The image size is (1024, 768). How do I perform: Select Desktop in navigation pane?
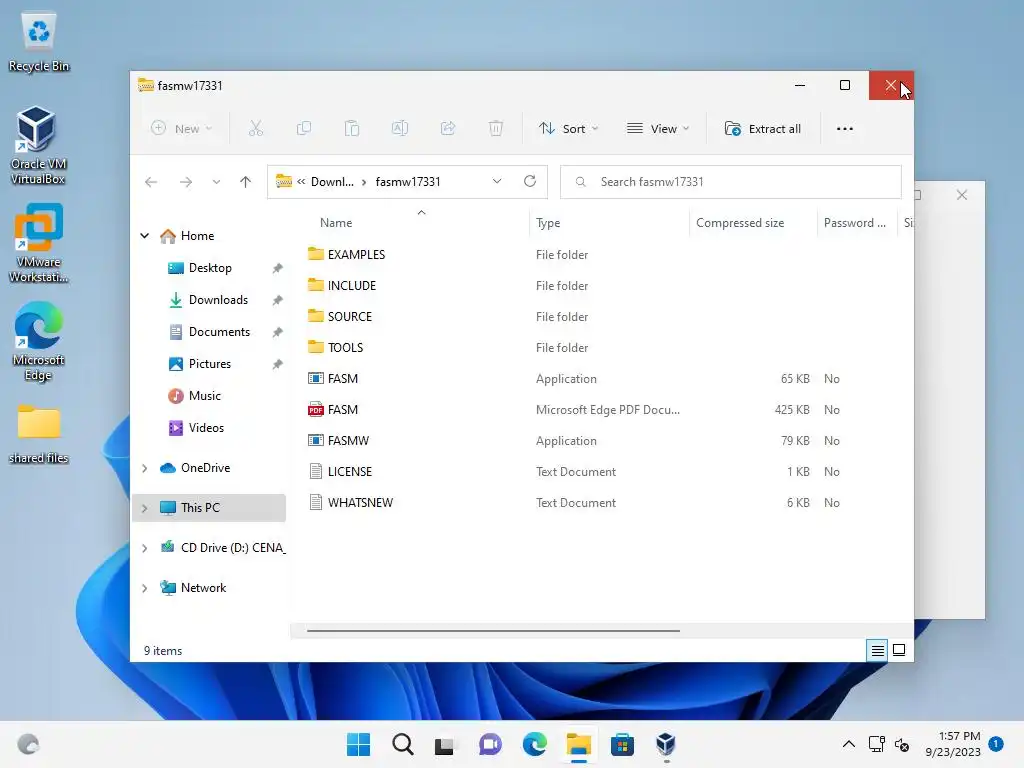tap(210, 268)
